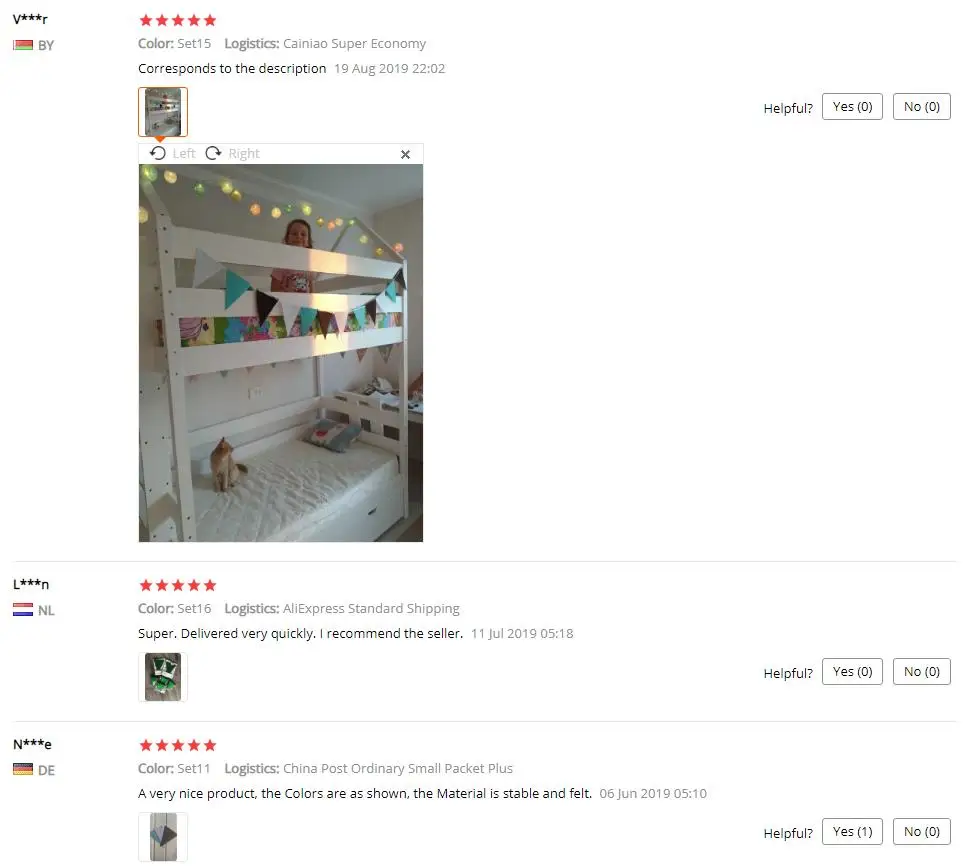This screenshot has width=970, height=866.
Task: Mark V***r's review helpful with Yes (0)
Action: click(x=852, y=106)
